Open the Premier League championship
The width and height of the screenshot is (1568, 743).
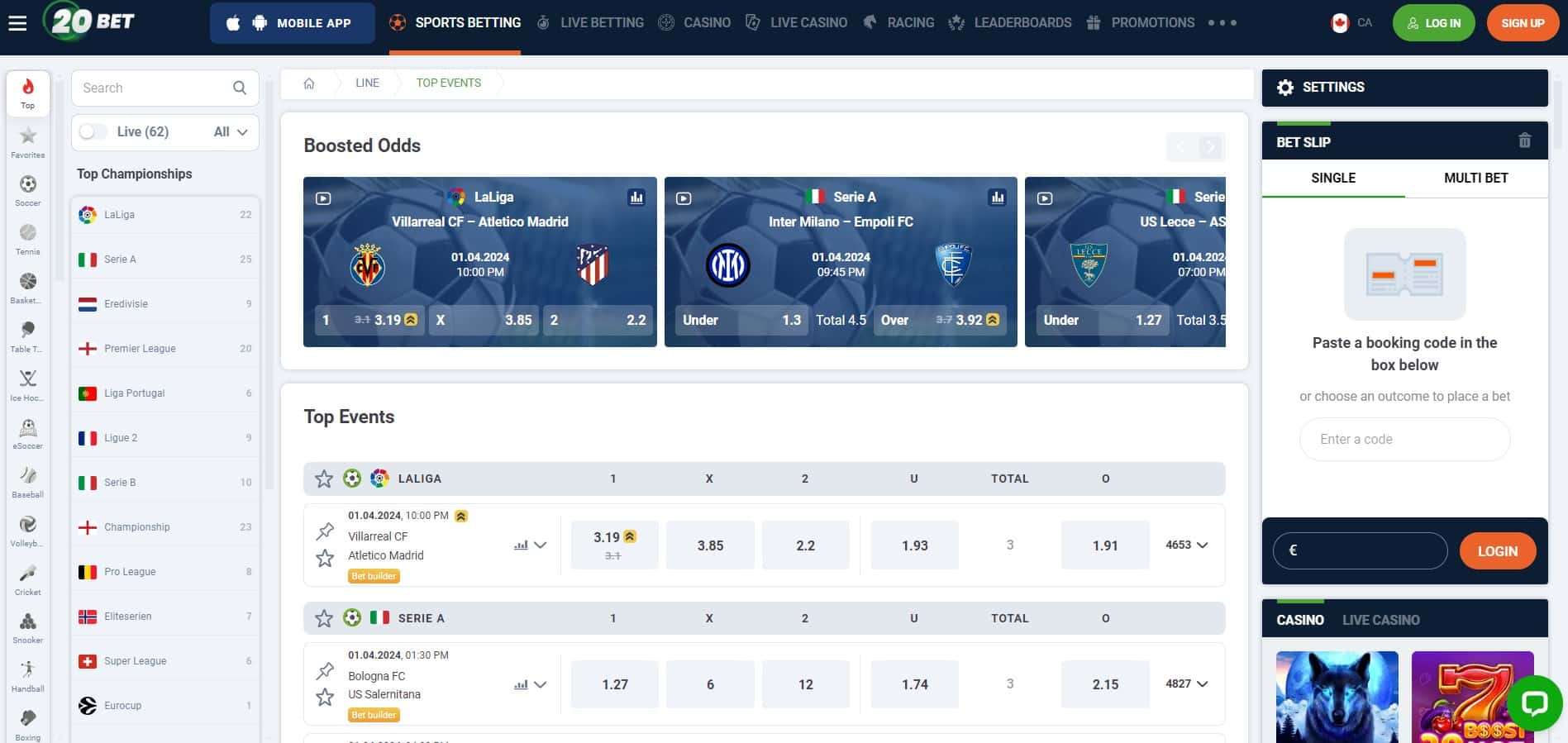click(165, 349)
